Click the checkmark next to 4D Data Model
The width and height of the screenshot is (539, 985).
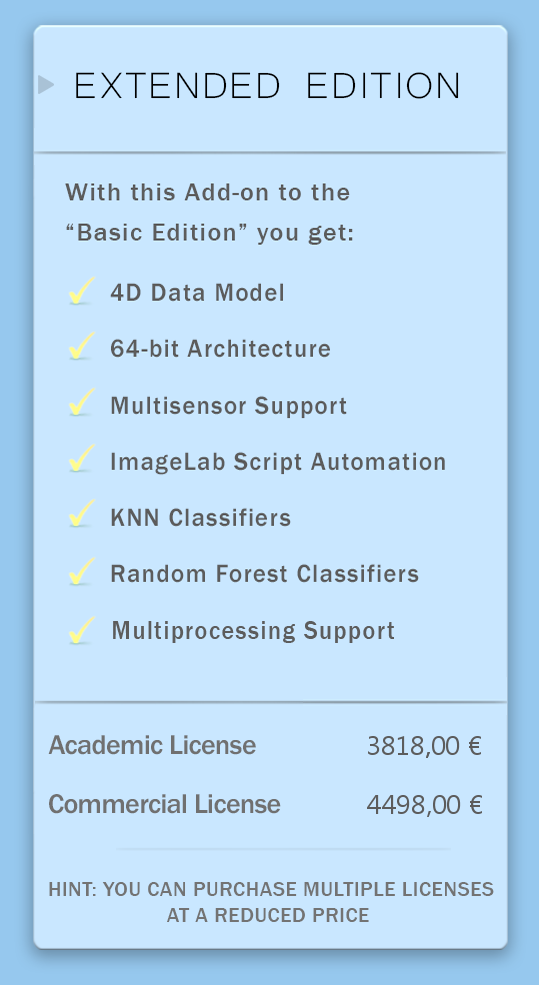(x=82, y=291)
